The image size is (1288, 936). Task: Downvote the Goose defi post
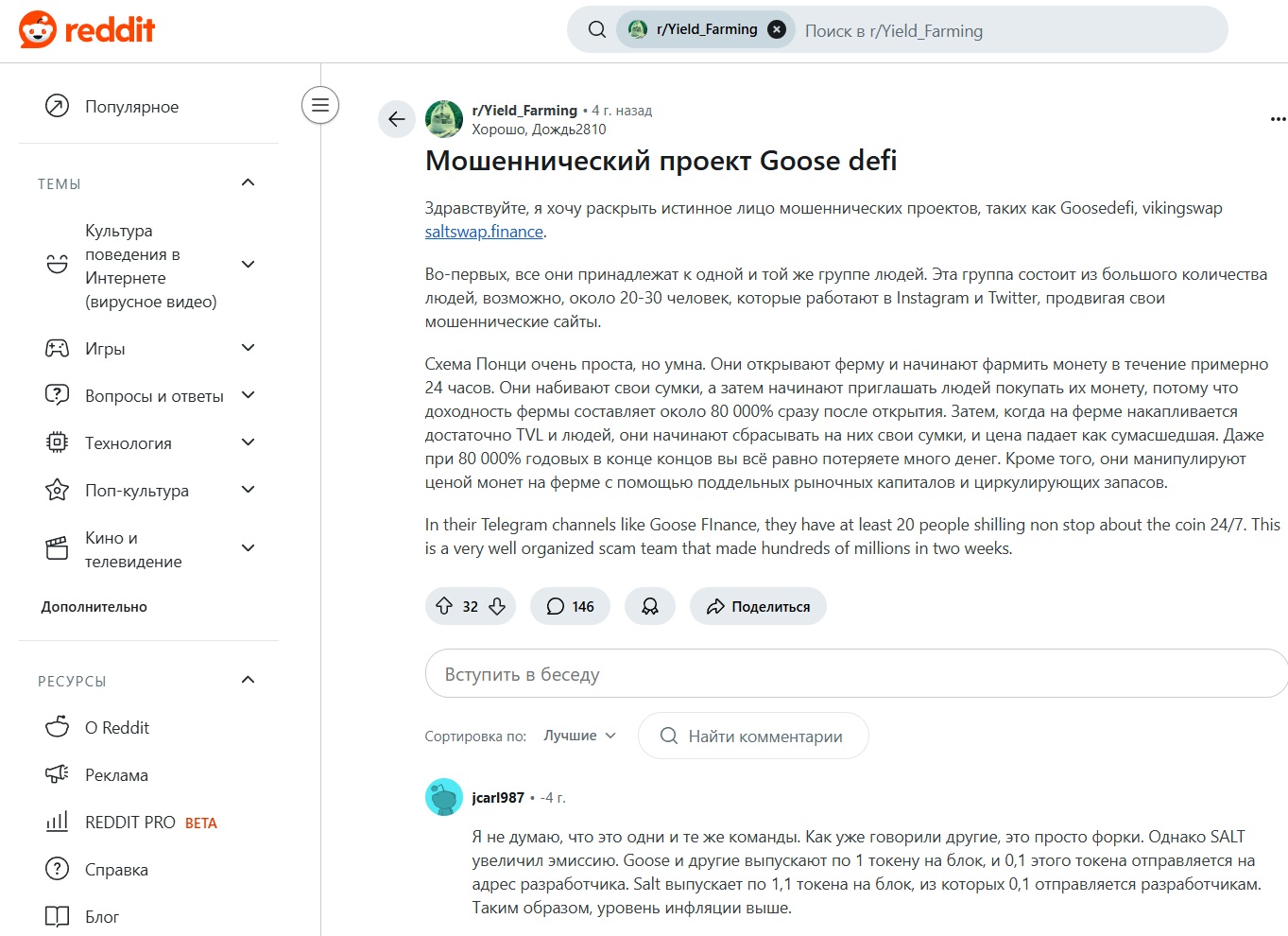(x=497, y=606)
